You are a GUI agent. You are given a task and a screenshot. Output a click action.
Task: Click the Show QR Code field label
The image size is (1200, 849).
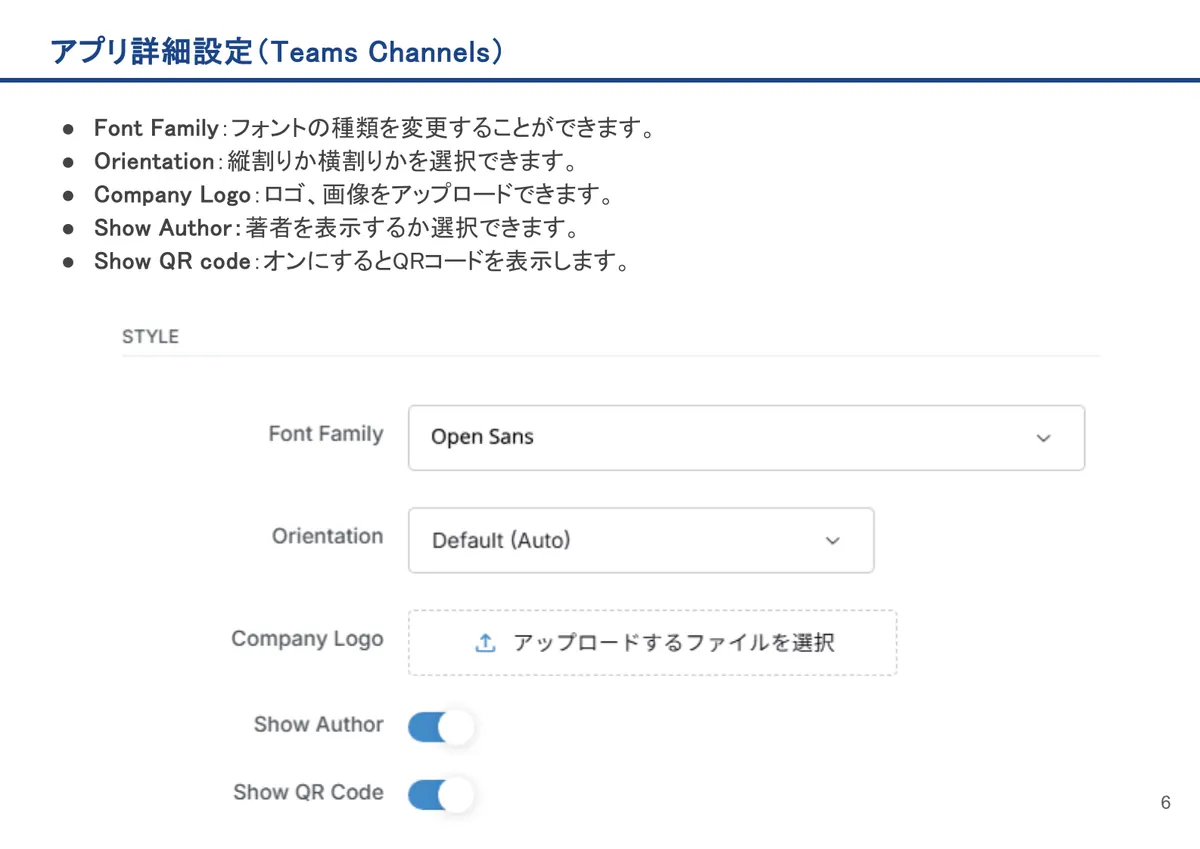(x=308, y=792)
